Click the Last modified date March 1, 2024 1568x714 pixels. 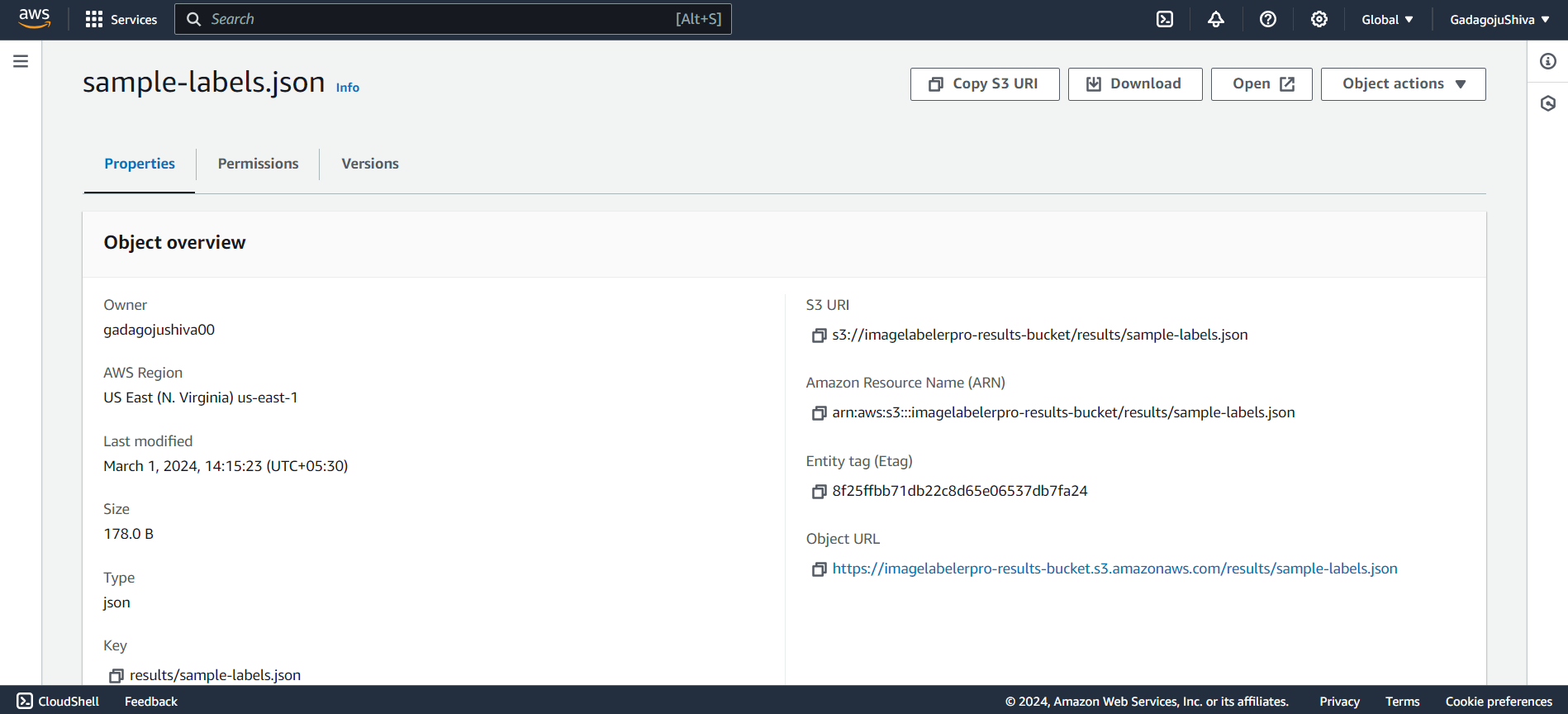click(x=226, y=466)
